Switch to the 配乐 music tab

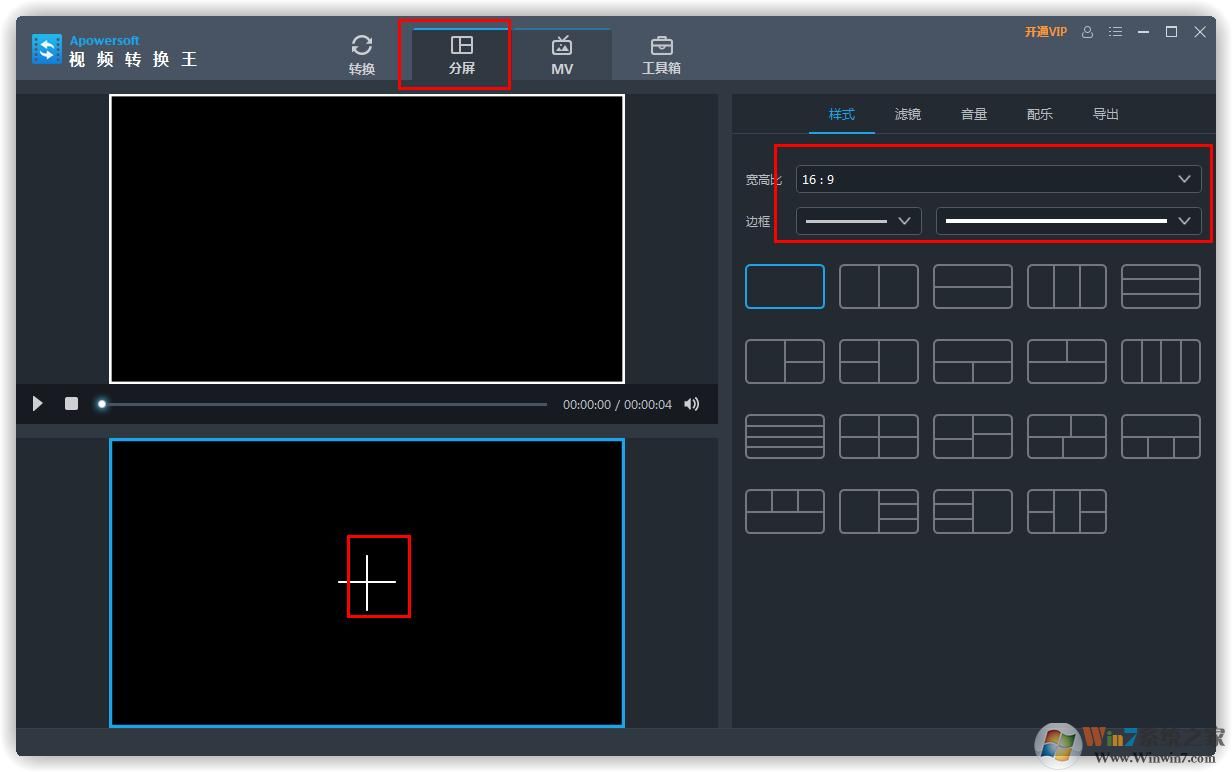click(1039, 114)
